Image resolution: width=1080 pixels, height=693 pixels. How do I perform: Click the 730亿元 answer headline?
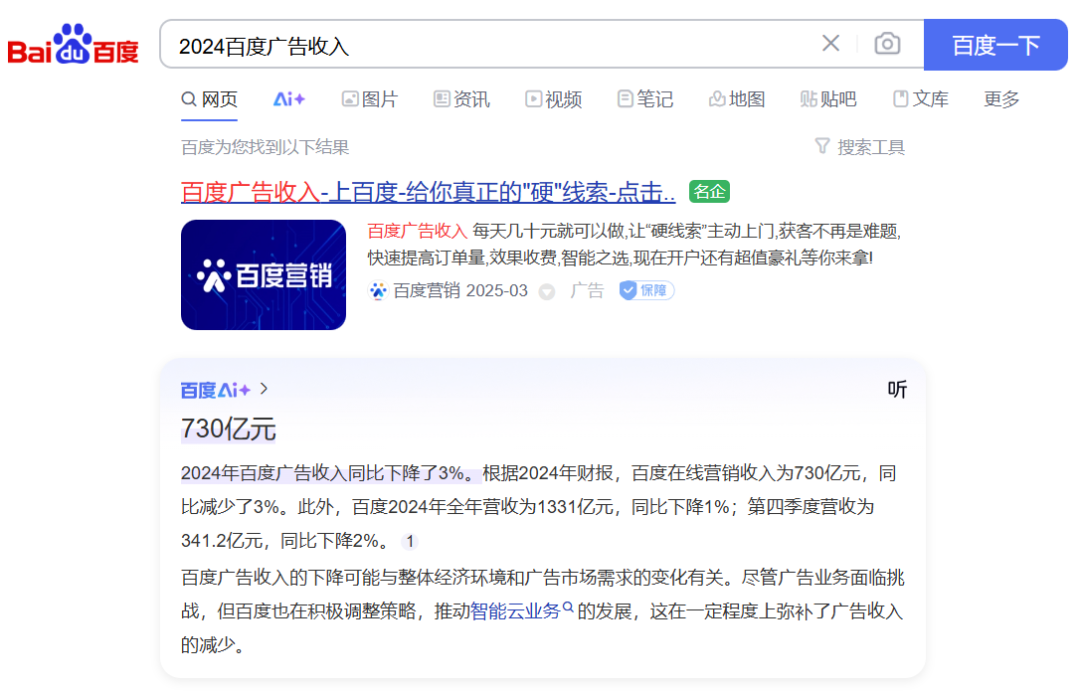click(x=229, y=428)
